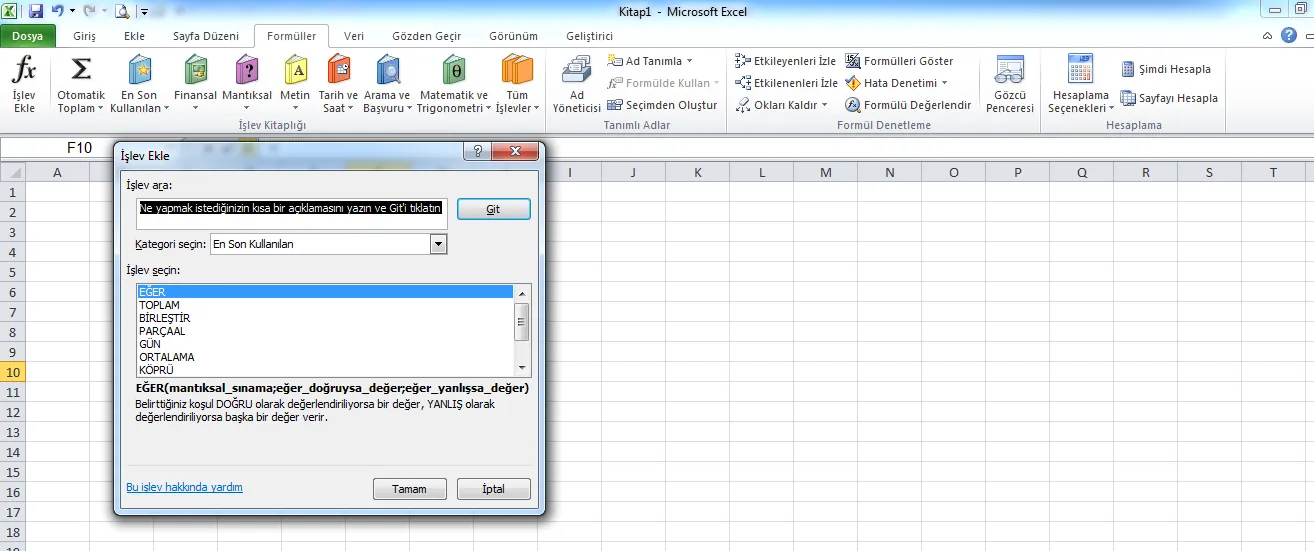Open Otomatik Toplam sigma icon
The height and width of the screenshot is (551, 1314).
tap(81, 72)
